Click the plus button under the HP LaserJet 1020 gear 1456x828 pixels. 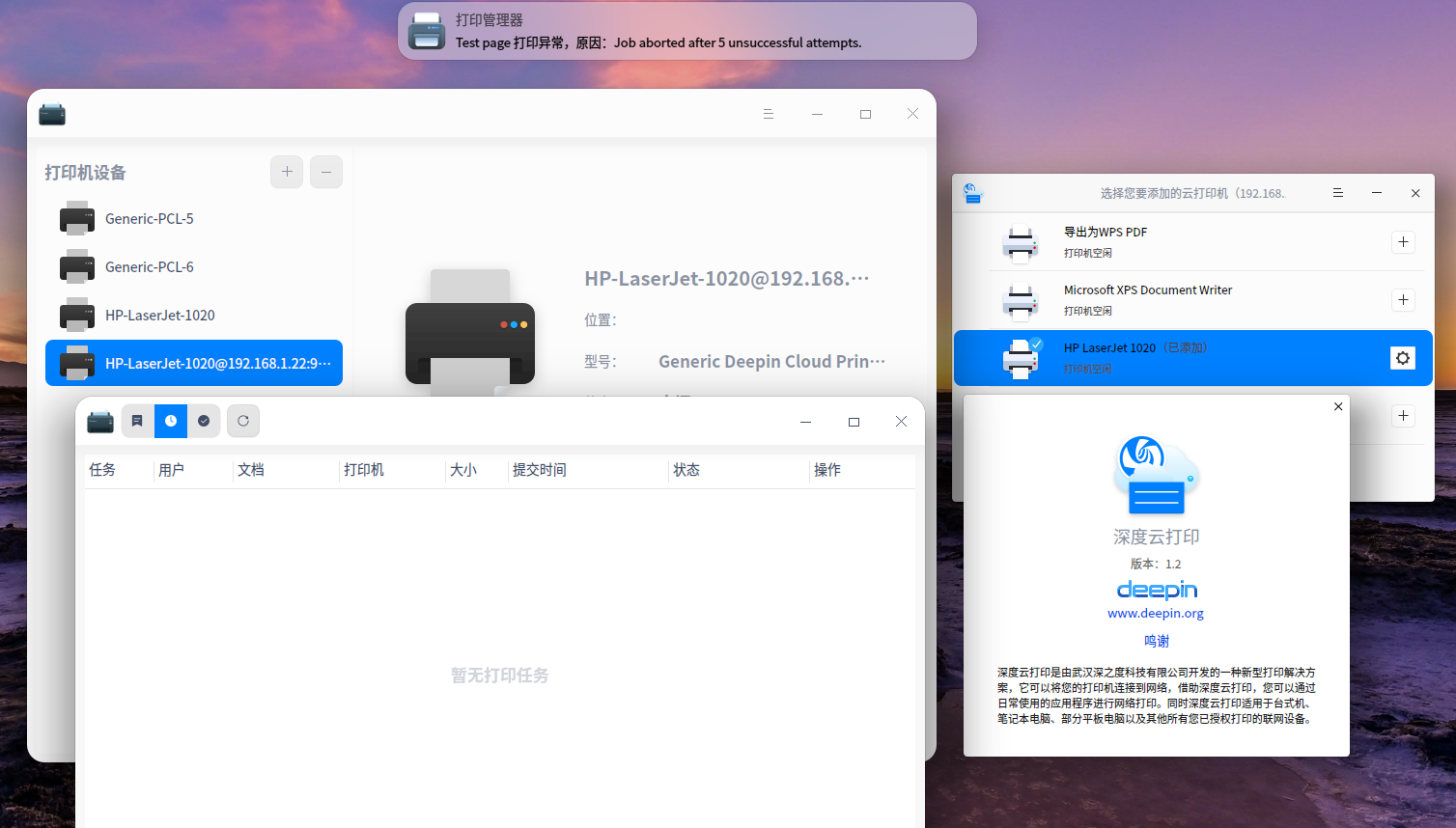point(1404,416)
